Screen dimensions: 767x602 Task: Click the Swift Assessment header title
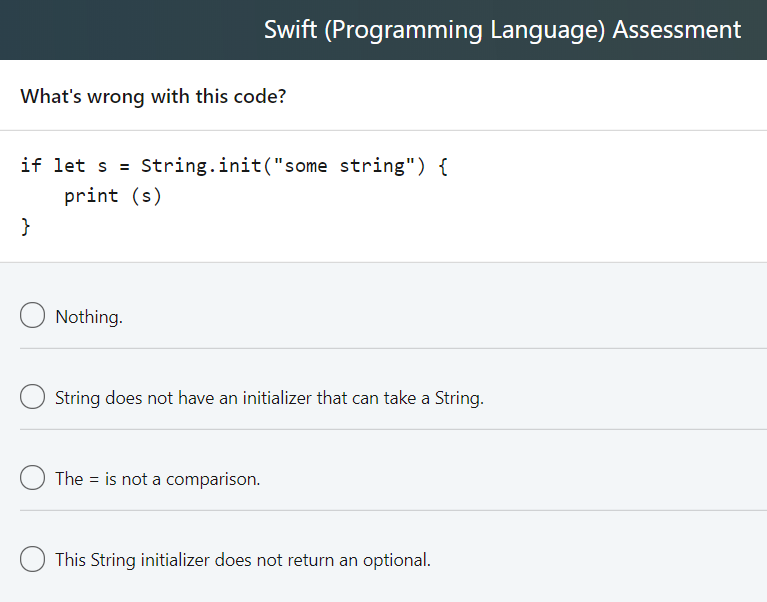(502, 30)
